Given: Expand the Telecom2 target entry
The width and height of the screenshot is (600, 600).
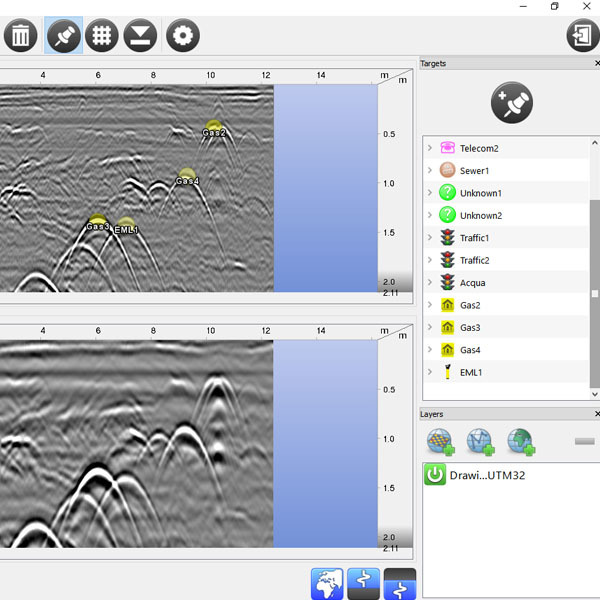Looking at the screenshot, I should 430,148.
